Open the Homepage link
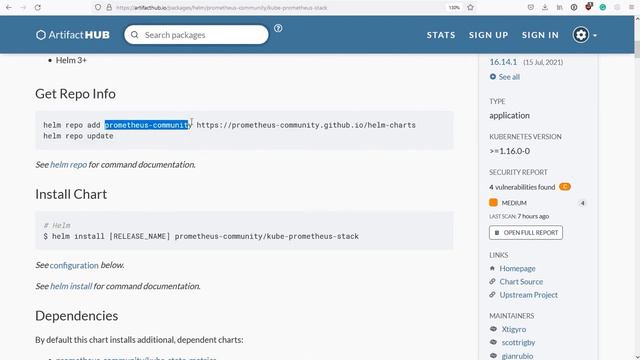This screenshot has height=360, width=640. (x=517, y=269)
